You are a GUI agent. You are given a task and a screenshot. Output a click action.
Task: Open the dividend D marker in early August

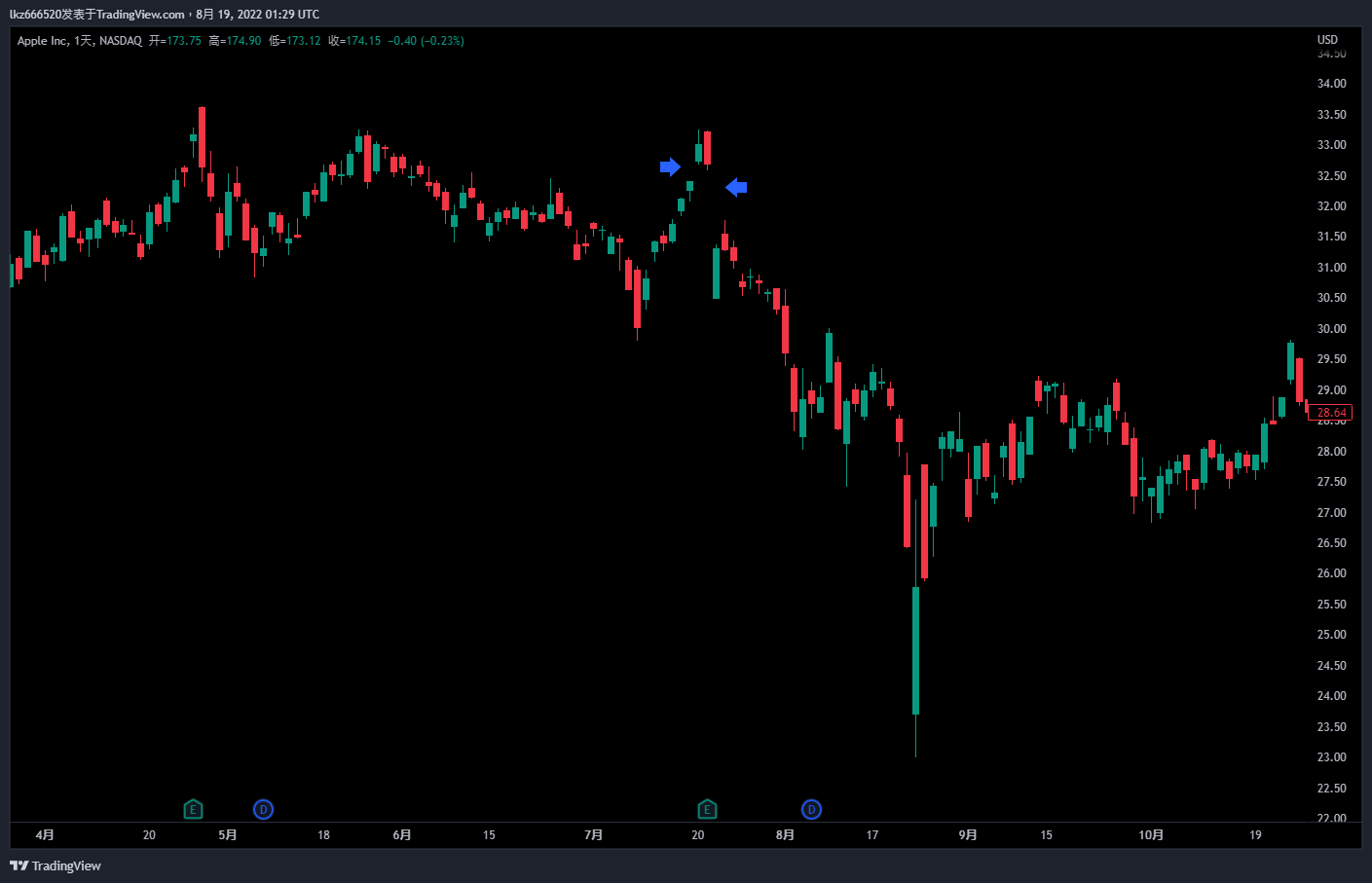point(811,809)
